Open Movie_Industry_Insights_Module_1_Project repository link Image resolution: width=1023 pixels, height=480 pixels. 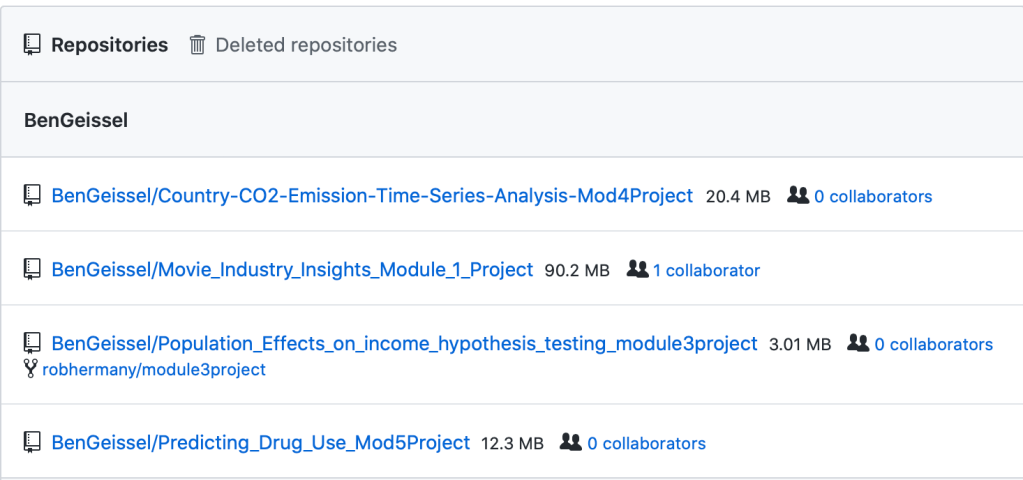292,269
